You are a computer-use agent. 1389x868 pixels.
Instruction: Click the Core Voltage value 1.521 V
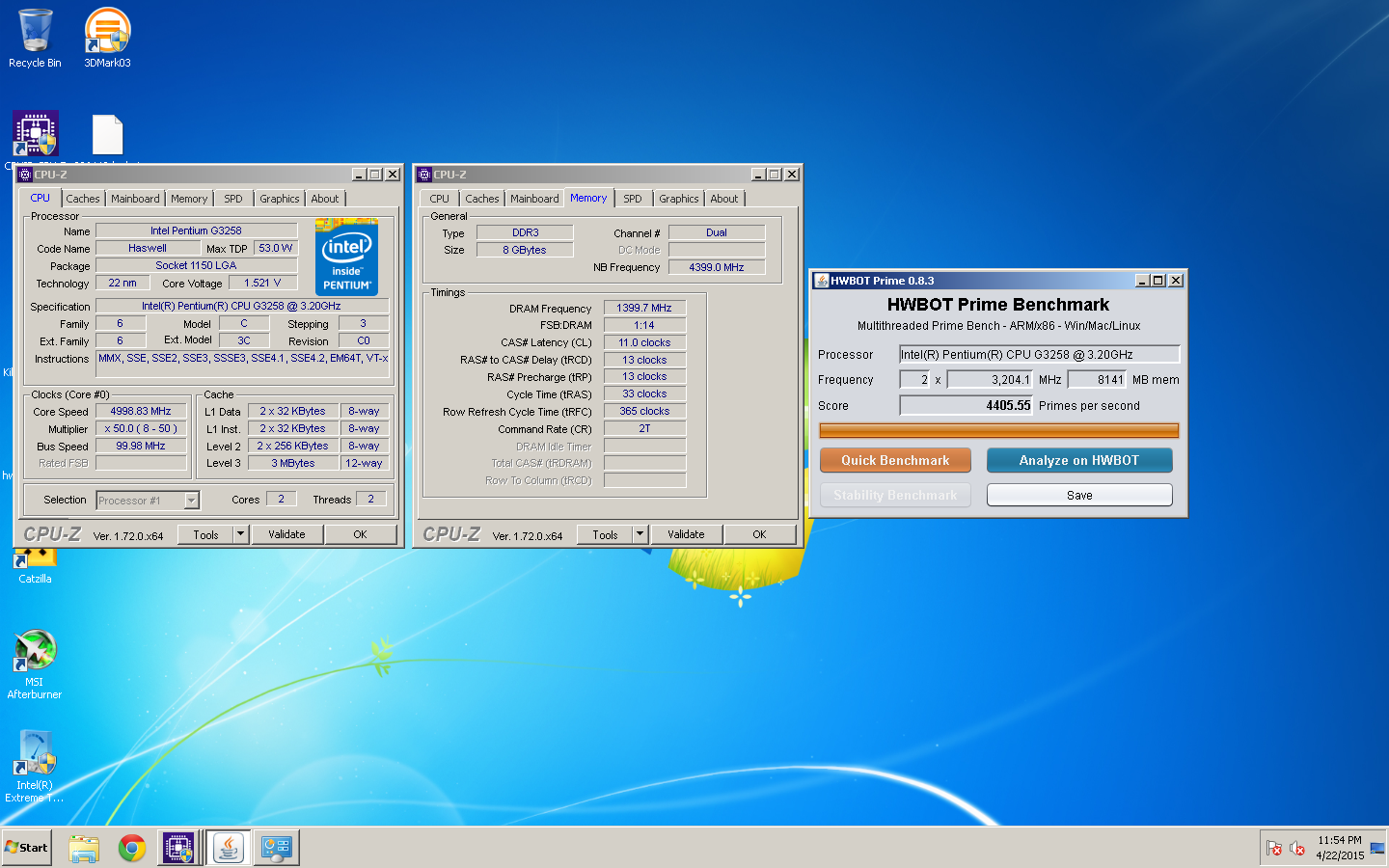[263, 283]
